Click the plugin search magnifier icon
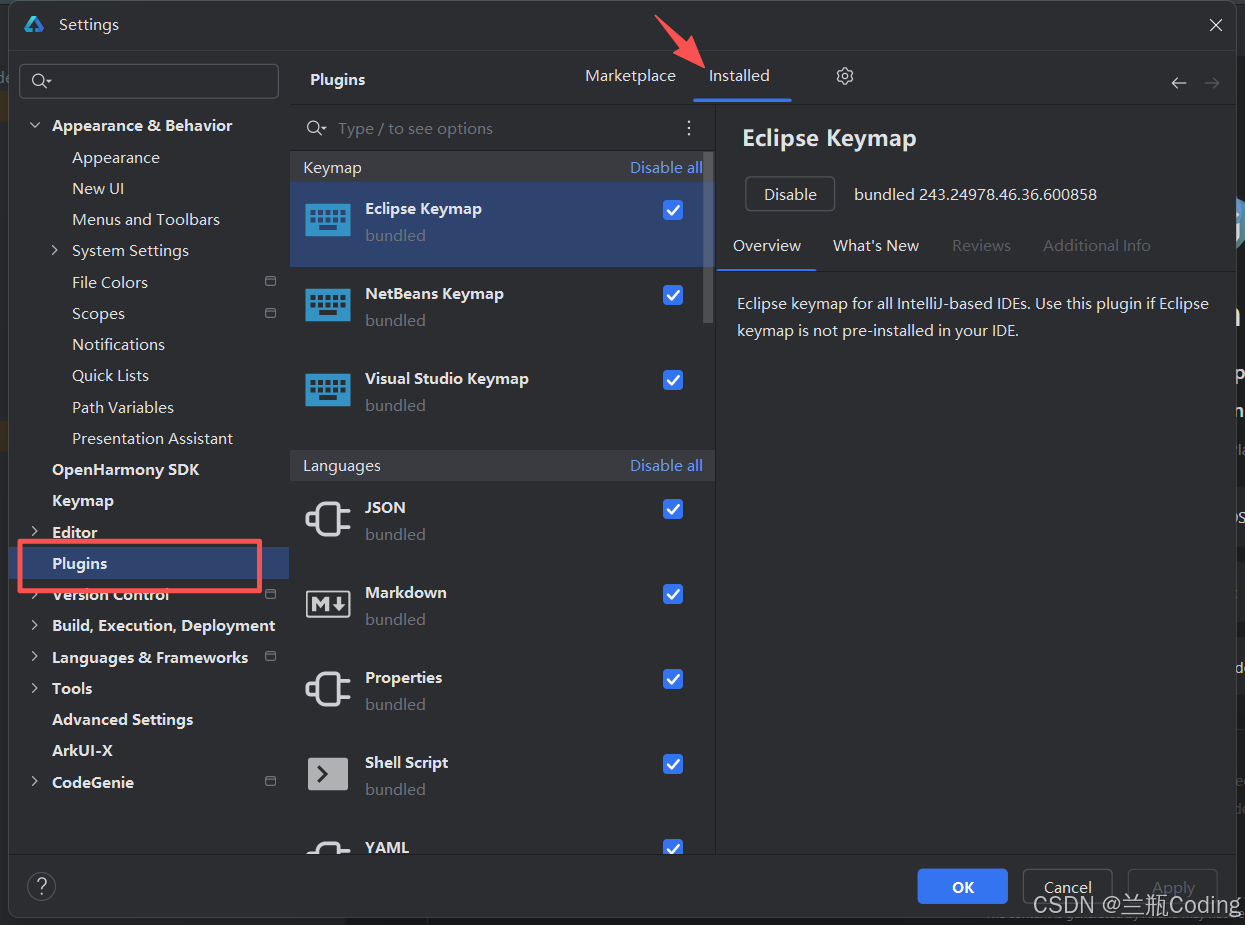1245x925 pixels. tap(316, 128)
